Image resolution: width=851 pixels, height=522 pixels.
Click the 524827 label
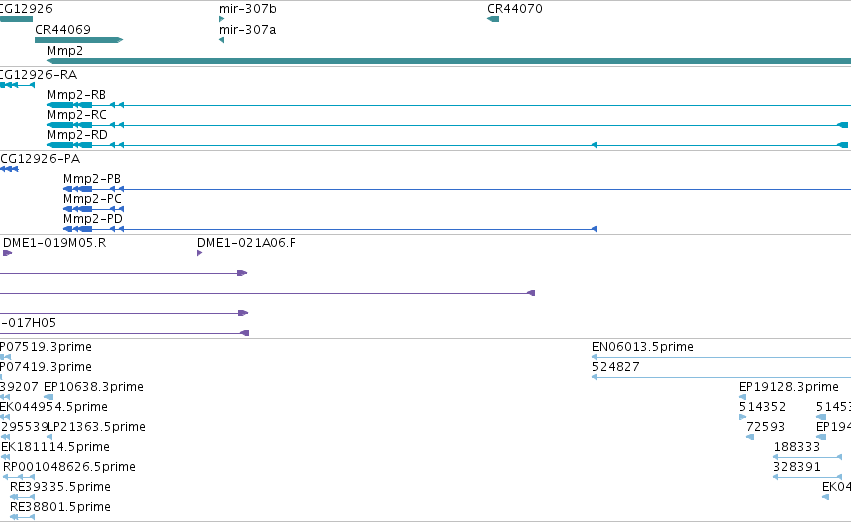615,367
